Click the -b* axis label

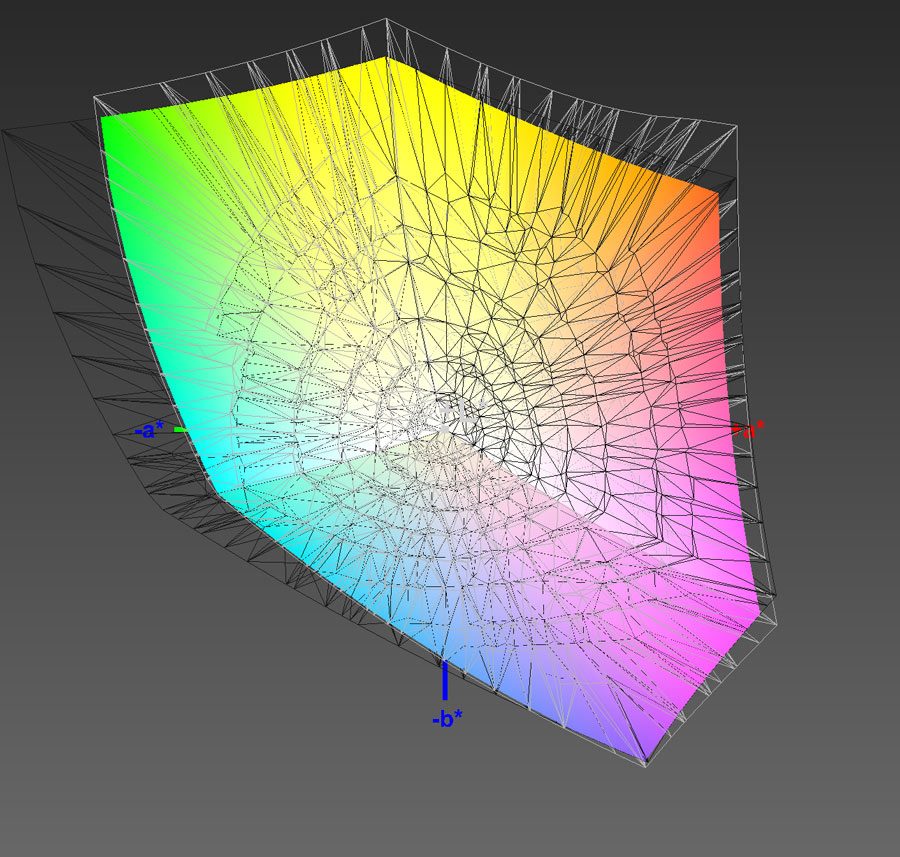(x=445, y=719)
